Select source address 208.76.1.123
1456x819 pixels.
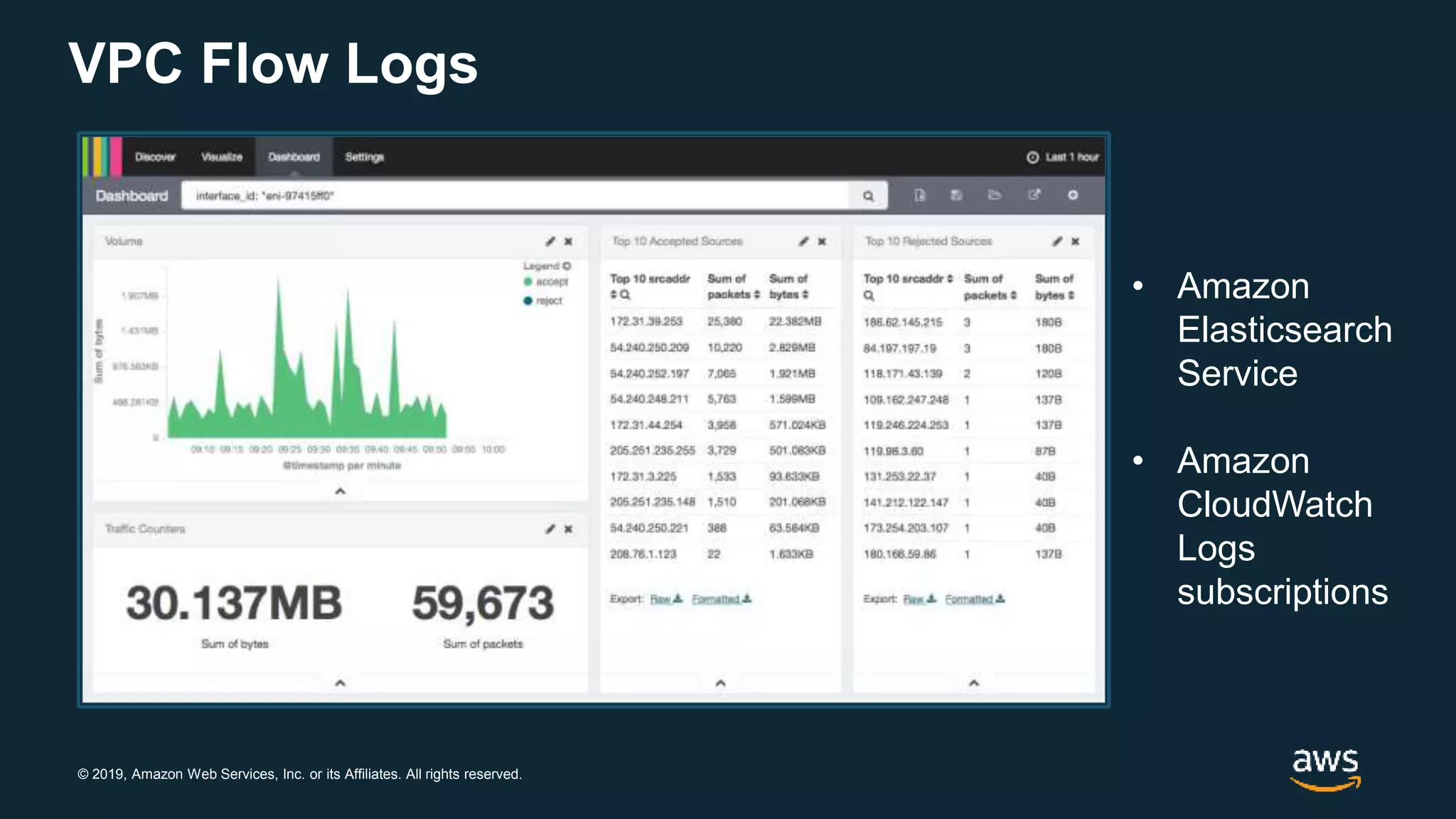[x=643, y=555]
